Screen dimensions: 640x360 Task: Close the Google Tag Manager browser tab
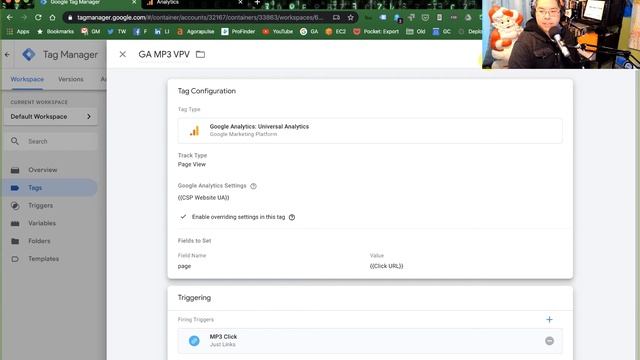pos(134,2)
